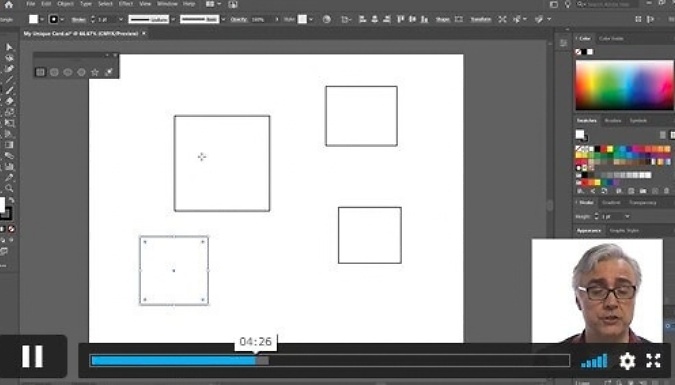675x385 pixels.
Task: Switch to the Brushes tab
Action: tap(613, 121)
